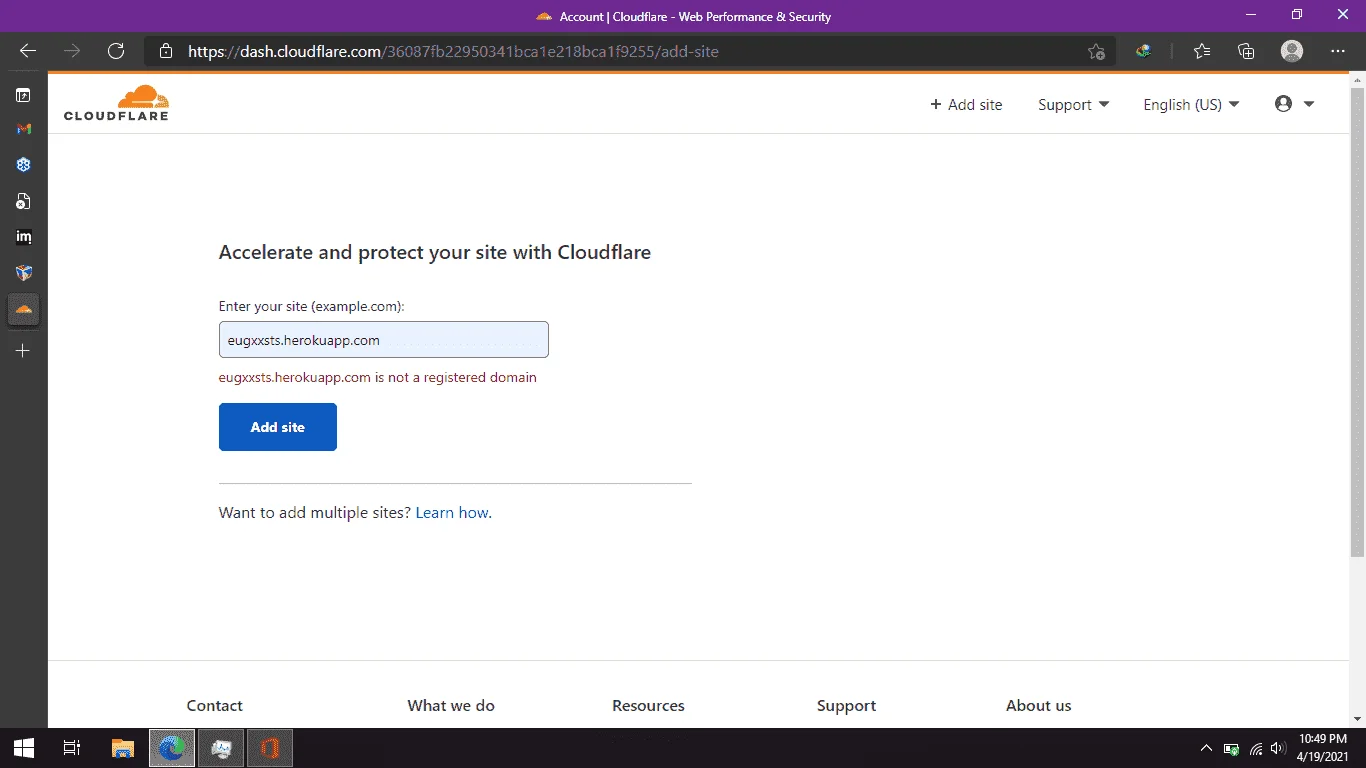Open the Cloudflare account user menu
Image resolution: width=1366 pixels, height=768 pixels.
[1294, 104]
